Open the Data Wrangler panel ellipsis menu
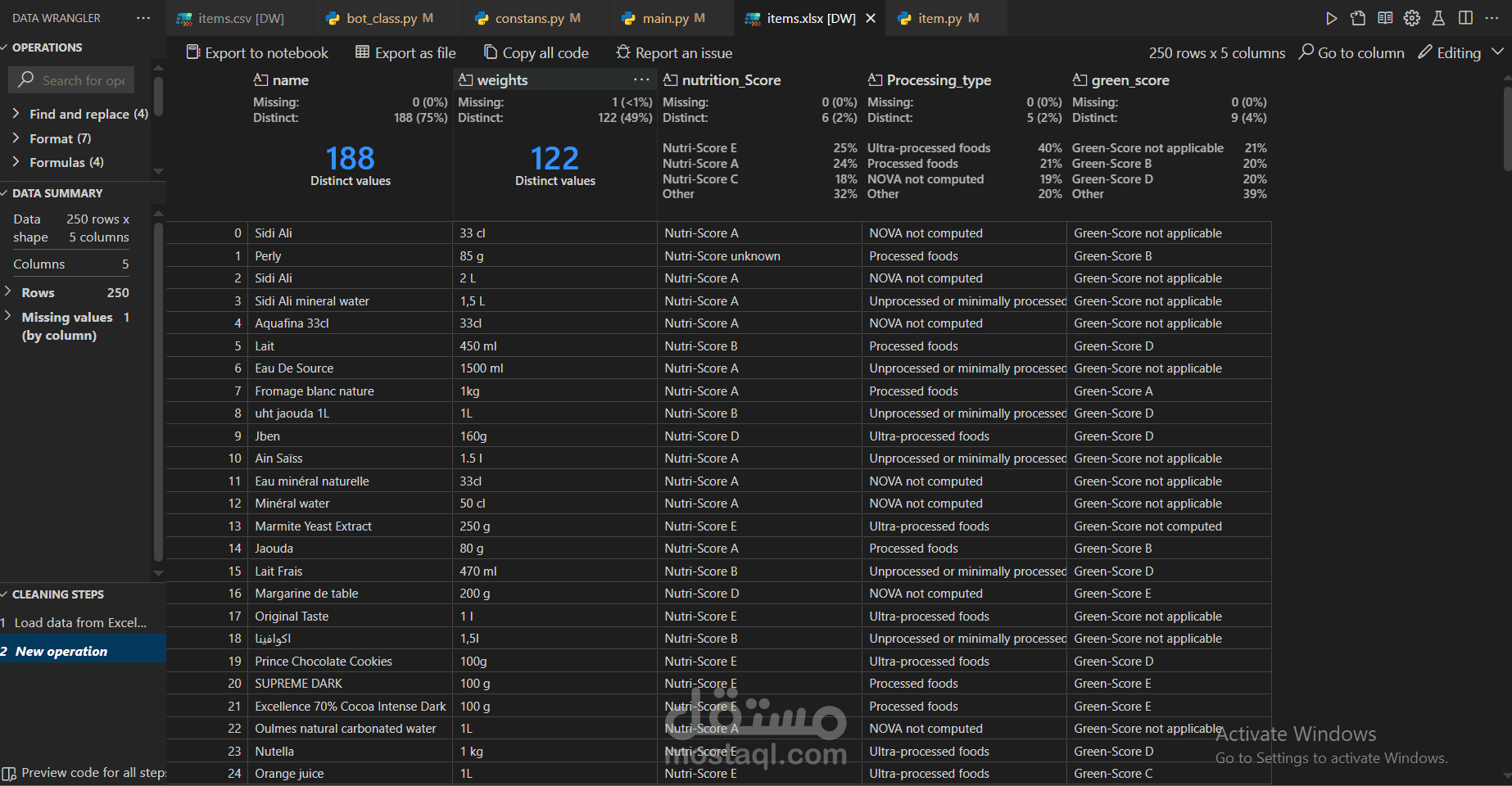 click(x=143, y=18)
